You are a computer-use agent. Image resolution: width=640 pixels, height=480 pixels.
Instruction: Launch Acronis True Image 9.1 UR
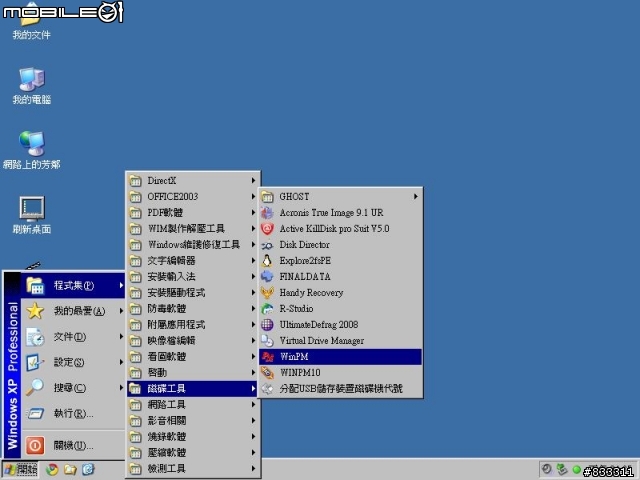[340, 212]
